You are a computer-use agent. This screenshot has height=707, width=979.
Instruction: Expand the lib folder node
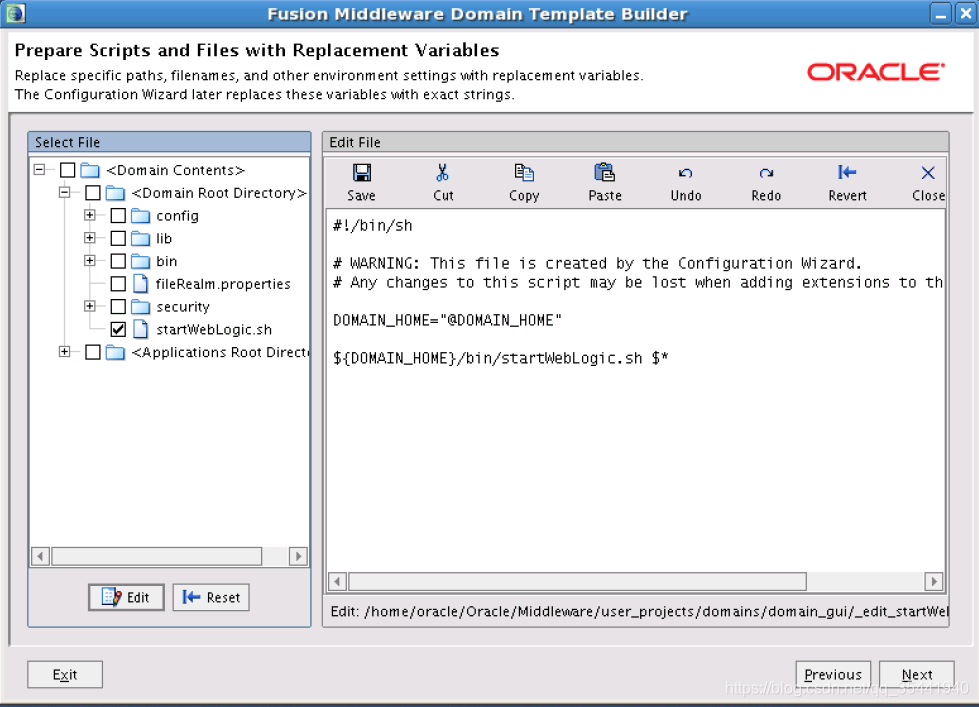[x=90, y=238]
